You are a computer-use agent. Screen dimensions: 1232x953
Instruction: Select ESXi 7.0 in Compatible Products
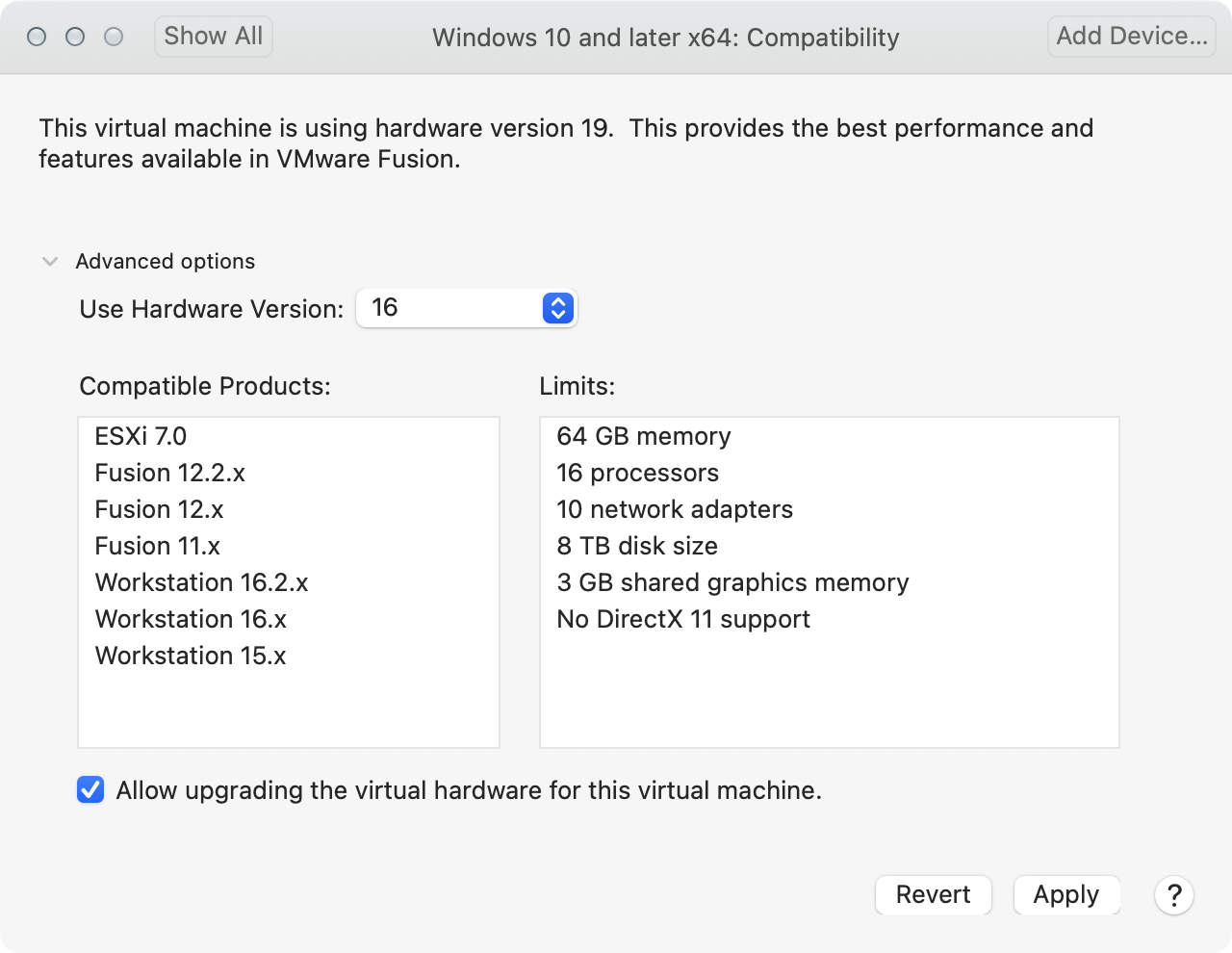[141, 436]
